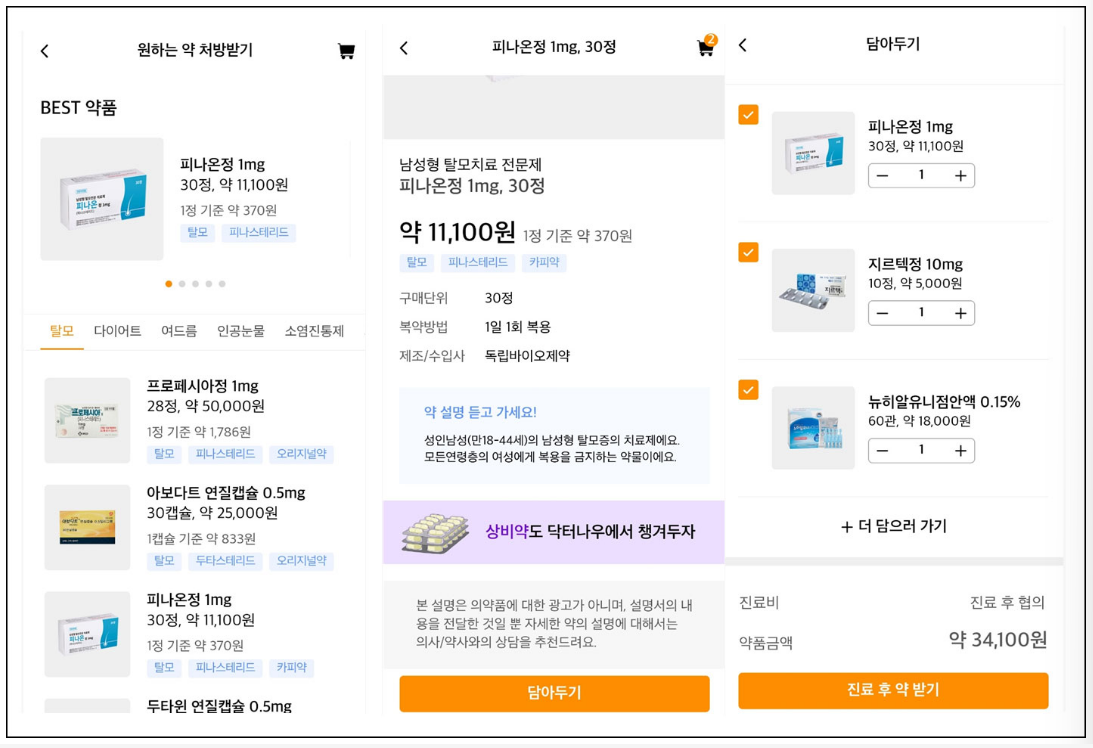Screen dimensions: 1093x748
Task: Uncheck 지르텍정 10mg in cart
Action: [x=748, y=252]
